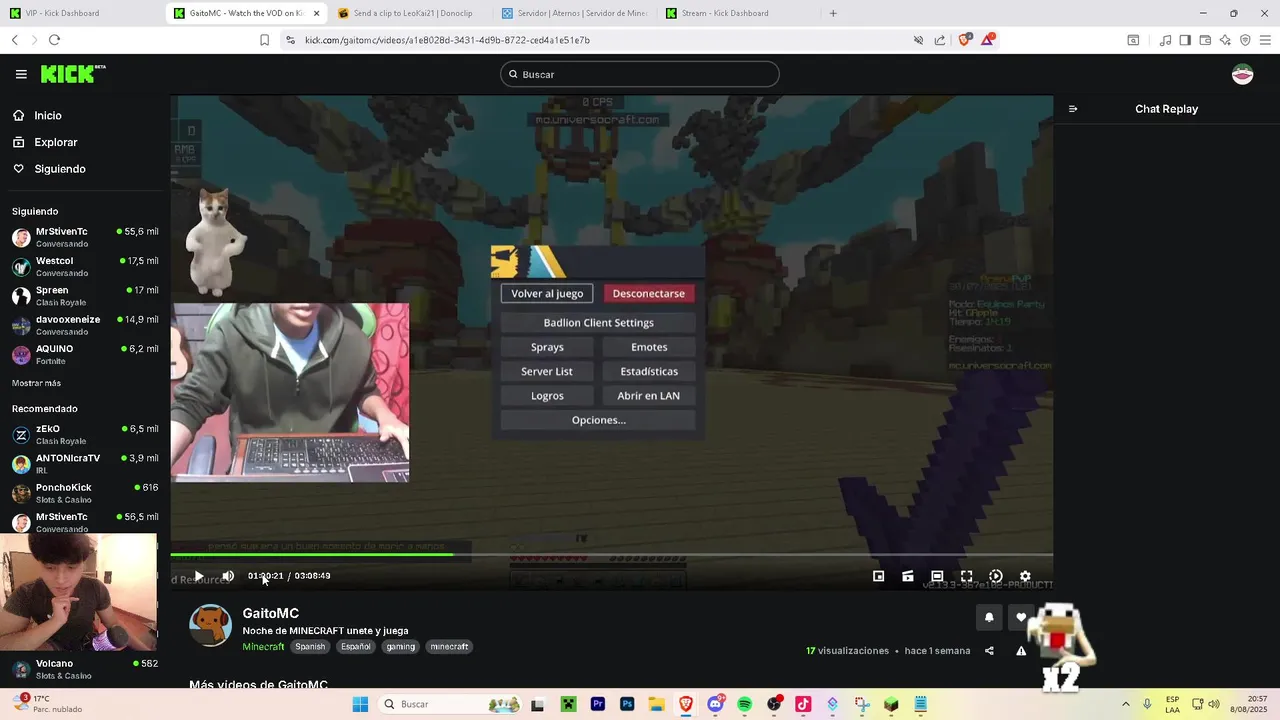Seek on the video progress bar
The image size is (1280, 720).
click(611, 554)
